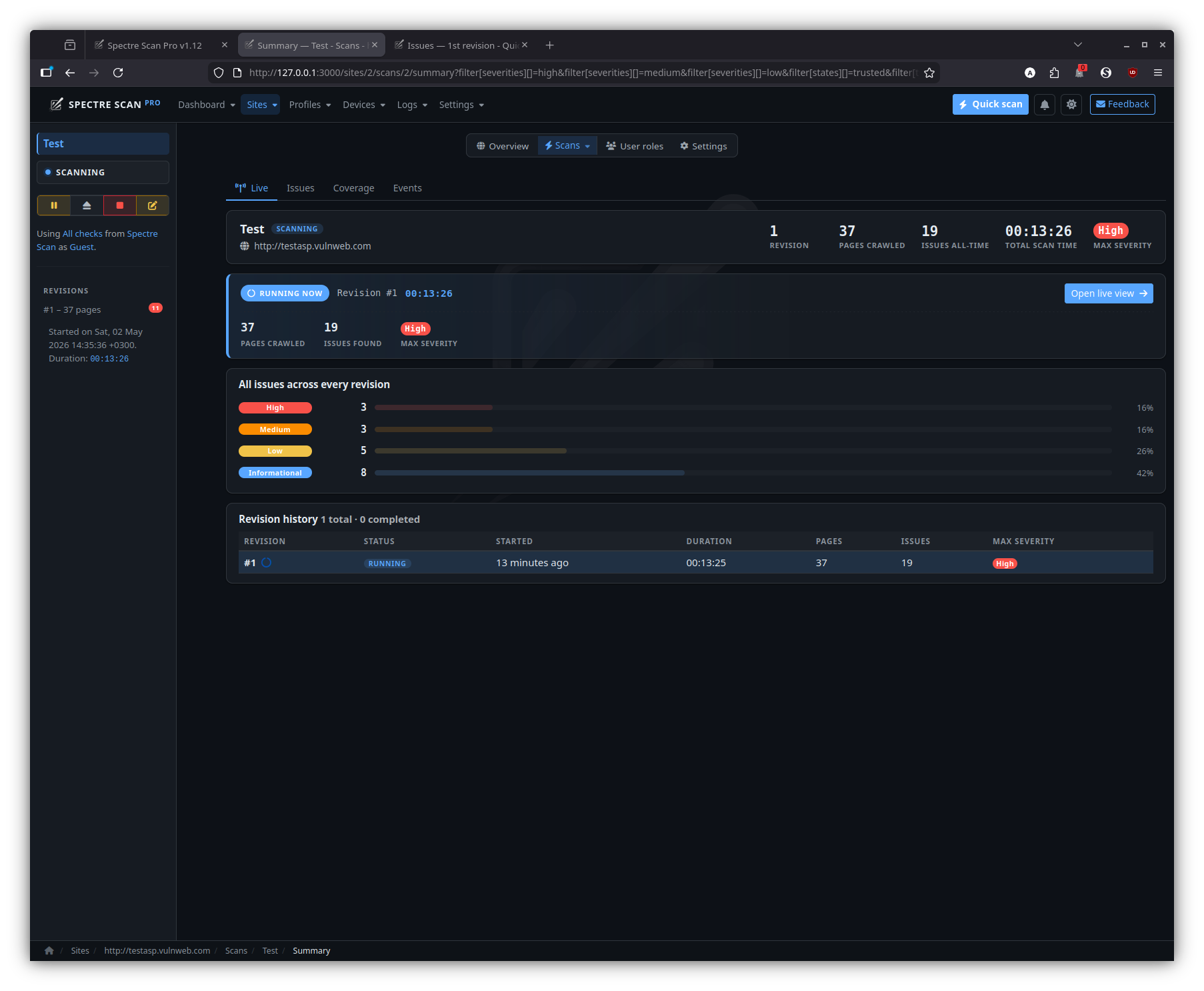Click the High severity progress bar

(x=743, y=407)
